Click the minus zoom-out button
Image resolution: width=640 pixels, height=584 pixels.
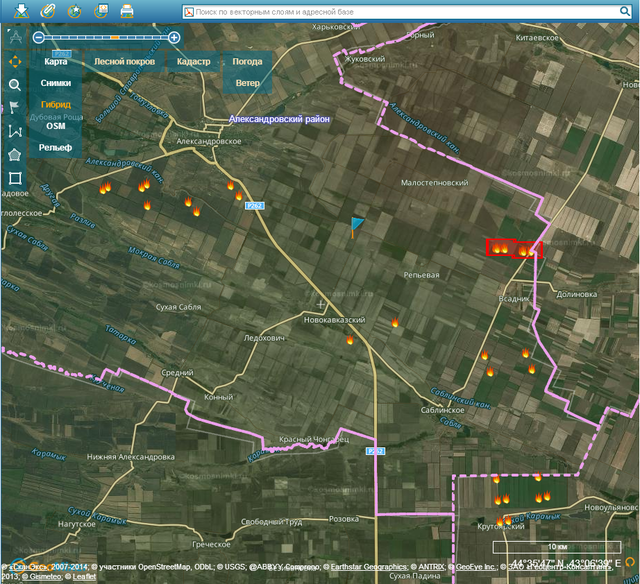(39, 38)
